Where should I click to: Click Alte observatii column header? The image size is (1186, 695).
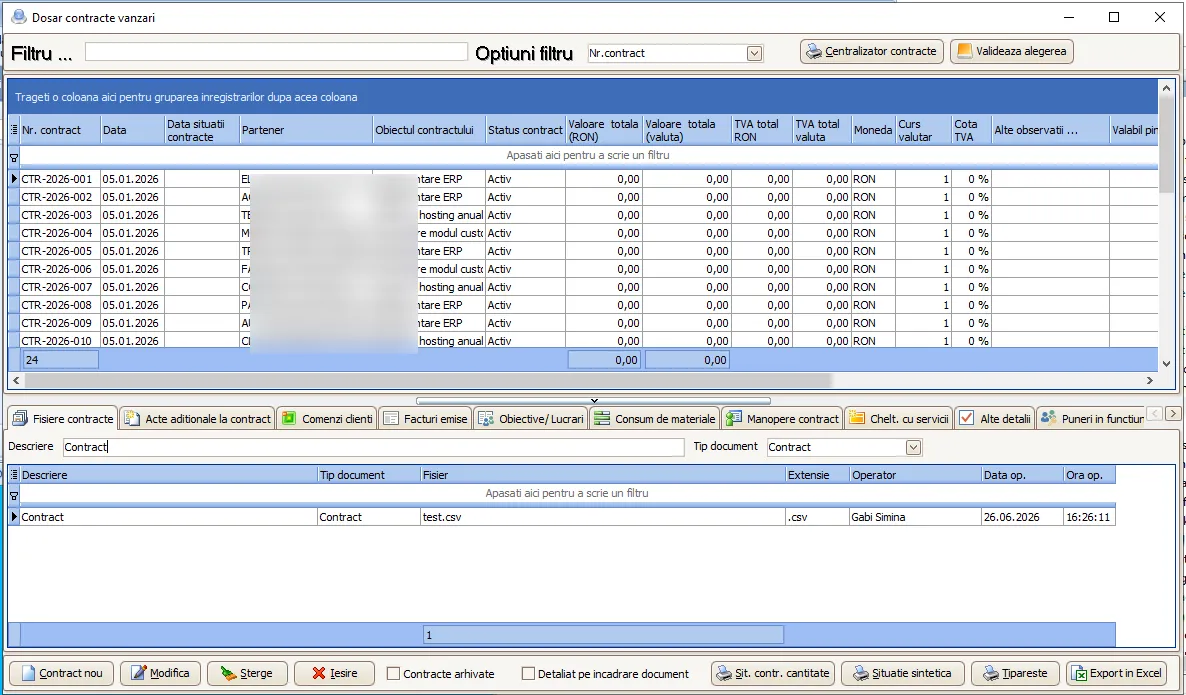click(1051, 130)
